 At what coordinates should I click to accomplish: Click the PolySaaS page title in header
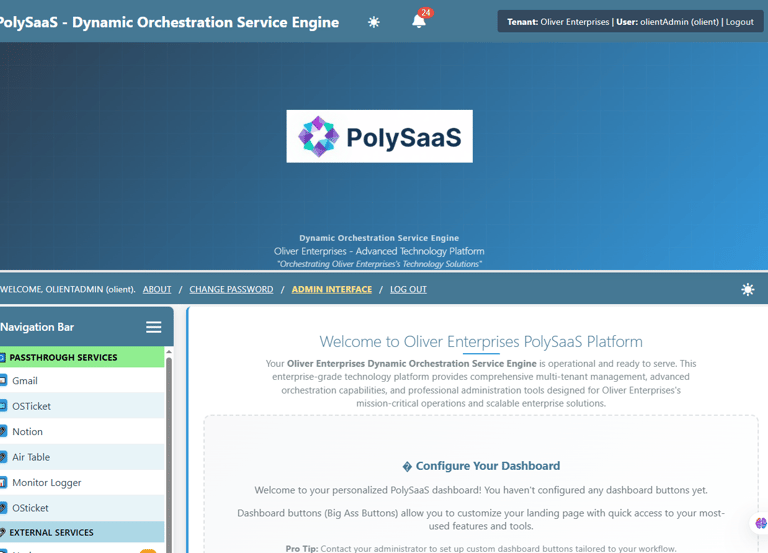point(169,22)
